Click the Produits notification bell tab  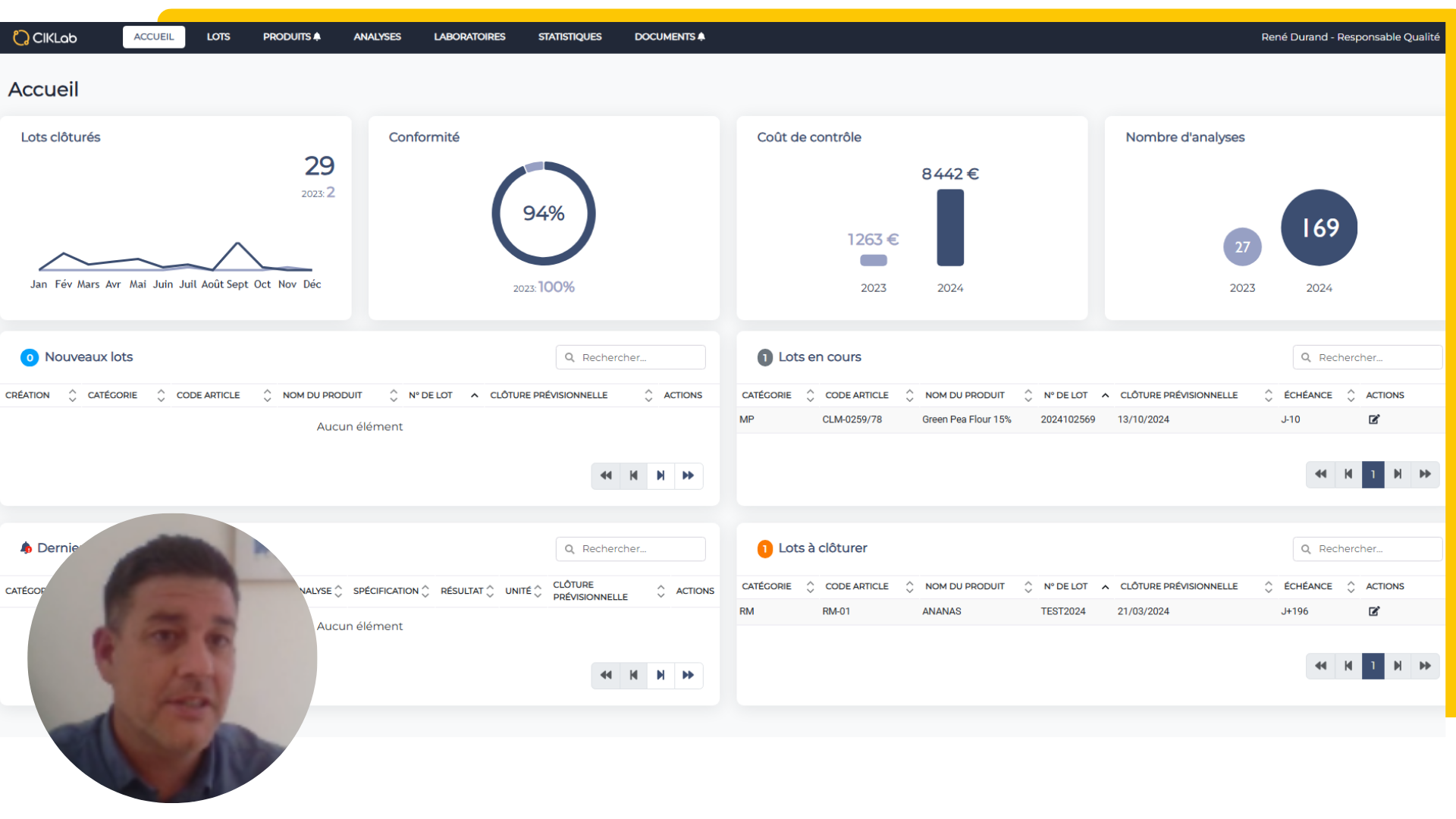click(292, 36)
